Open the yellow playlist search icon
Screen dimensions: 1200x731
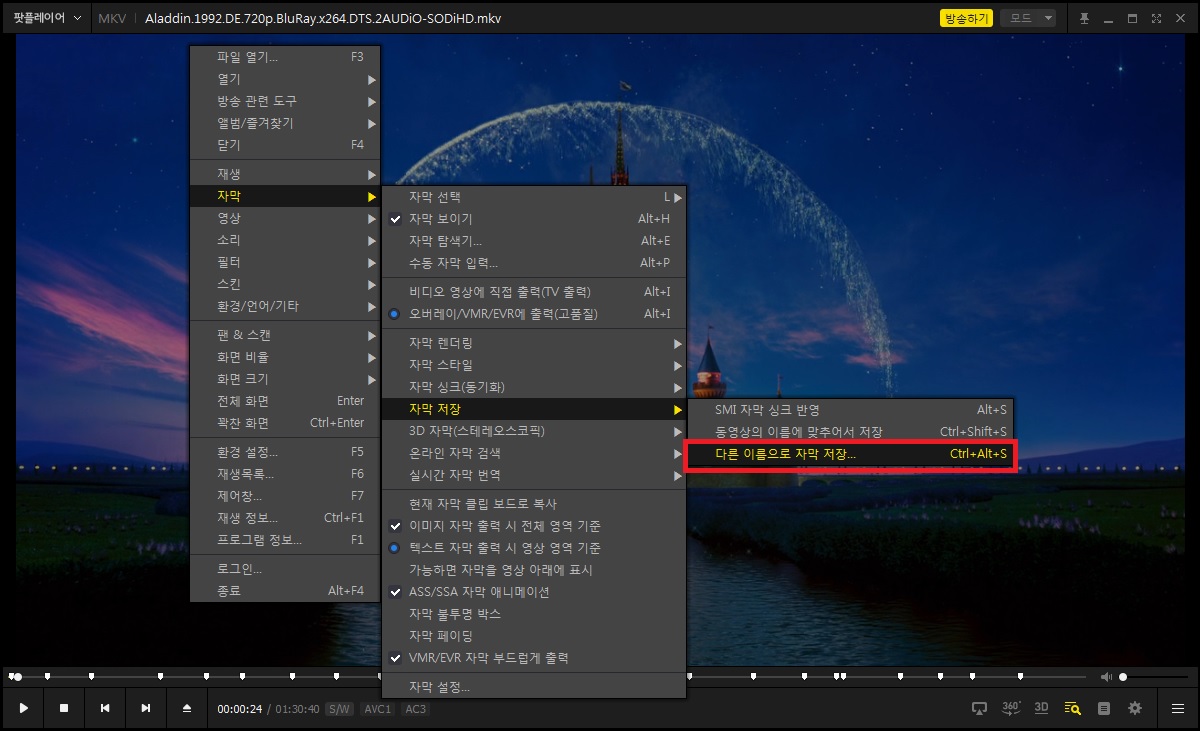coord(1073,708)
